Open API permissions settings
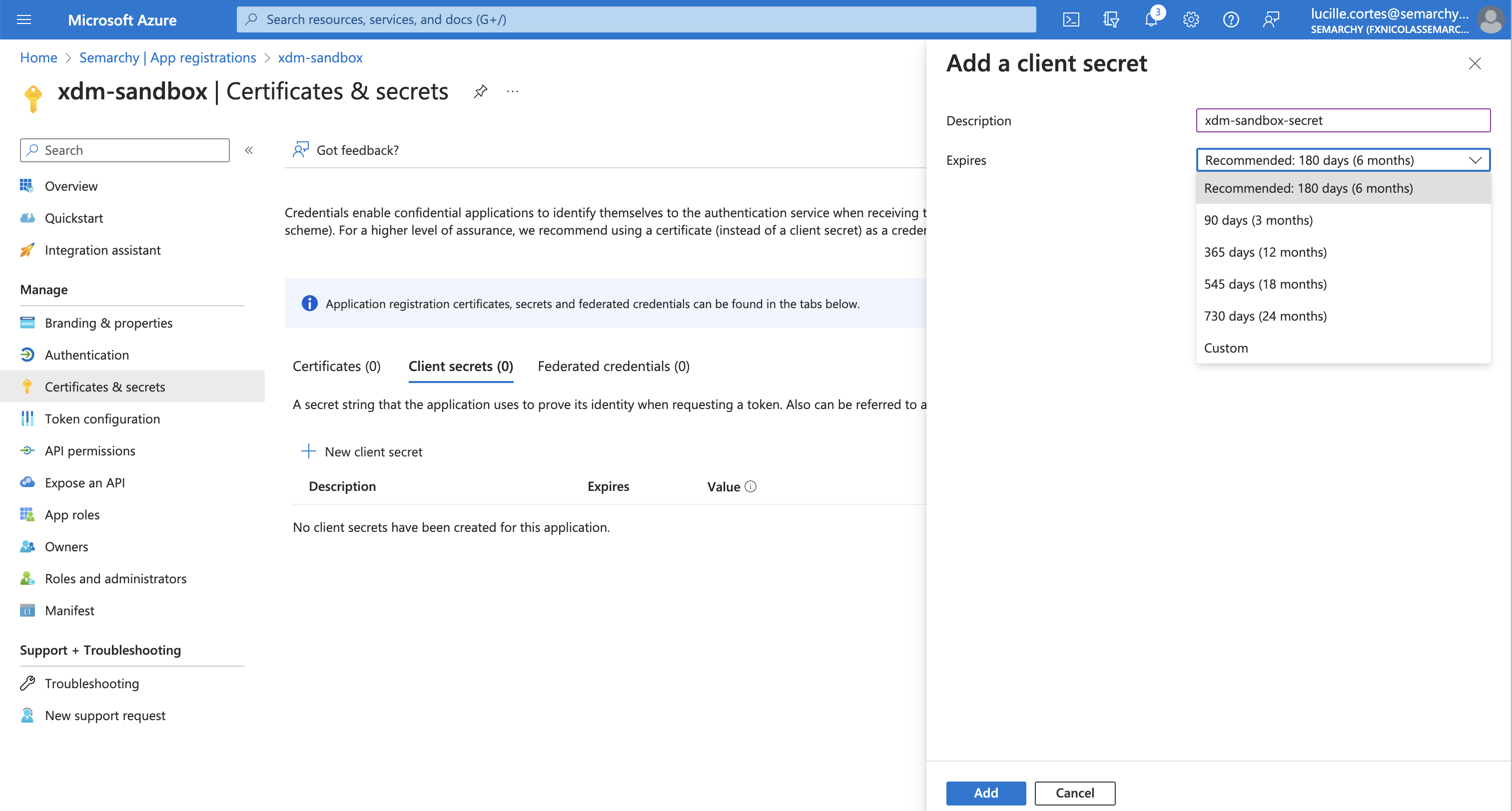Image resolution: width=1512 pixels, height=811 pixels. [x=90, y=450]
